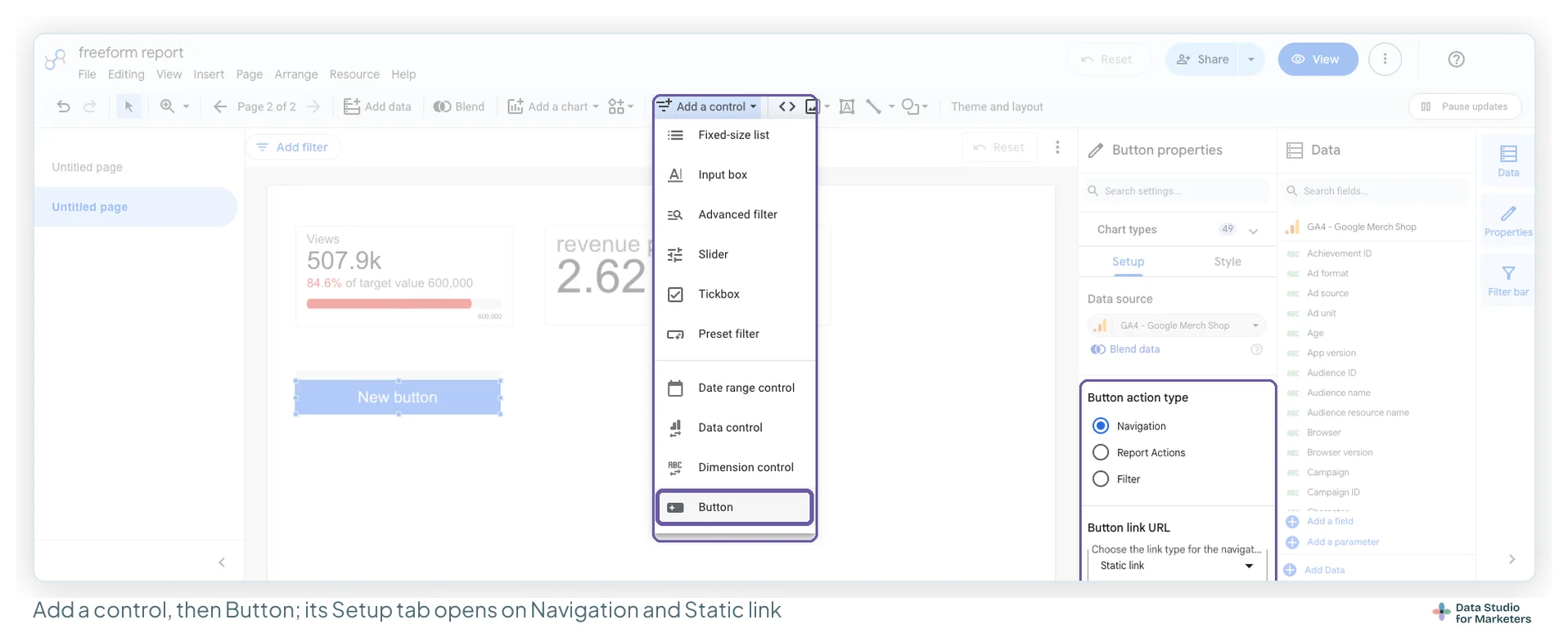Select the Navigation radio button
1568x642 pixels.
pos(1101,426)
